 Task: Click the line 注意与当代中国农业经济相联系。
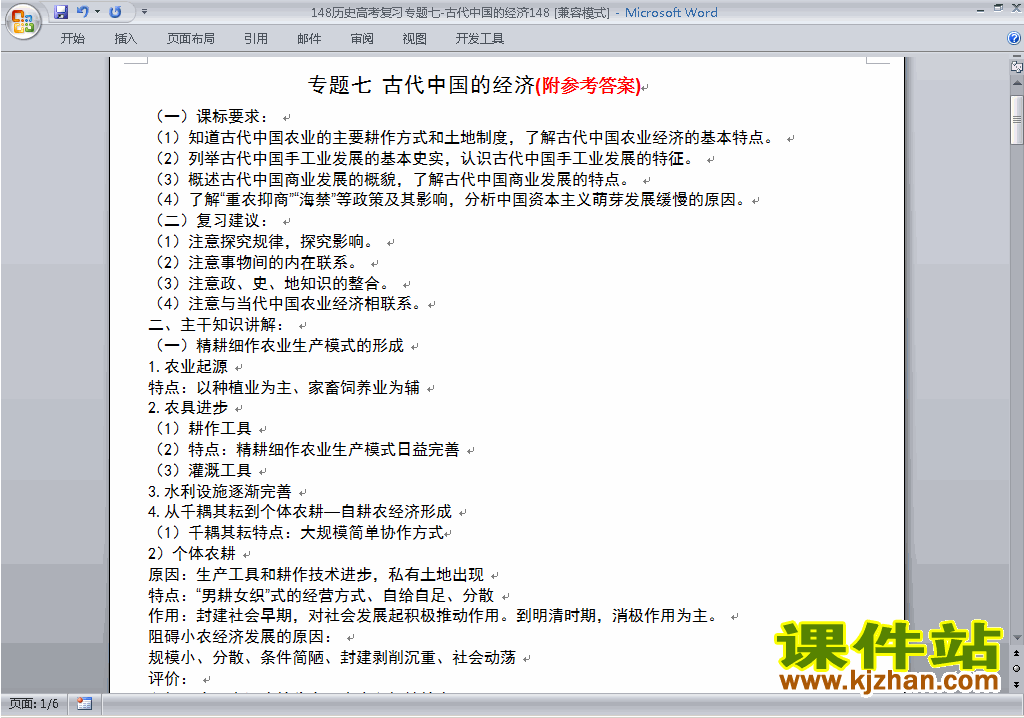pyautogui.click(x=291, y=303)
